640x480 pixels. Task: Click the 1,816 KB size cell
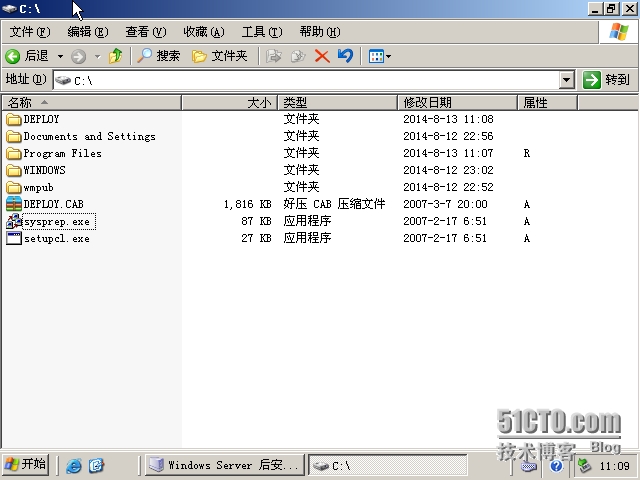pos(247,204)
